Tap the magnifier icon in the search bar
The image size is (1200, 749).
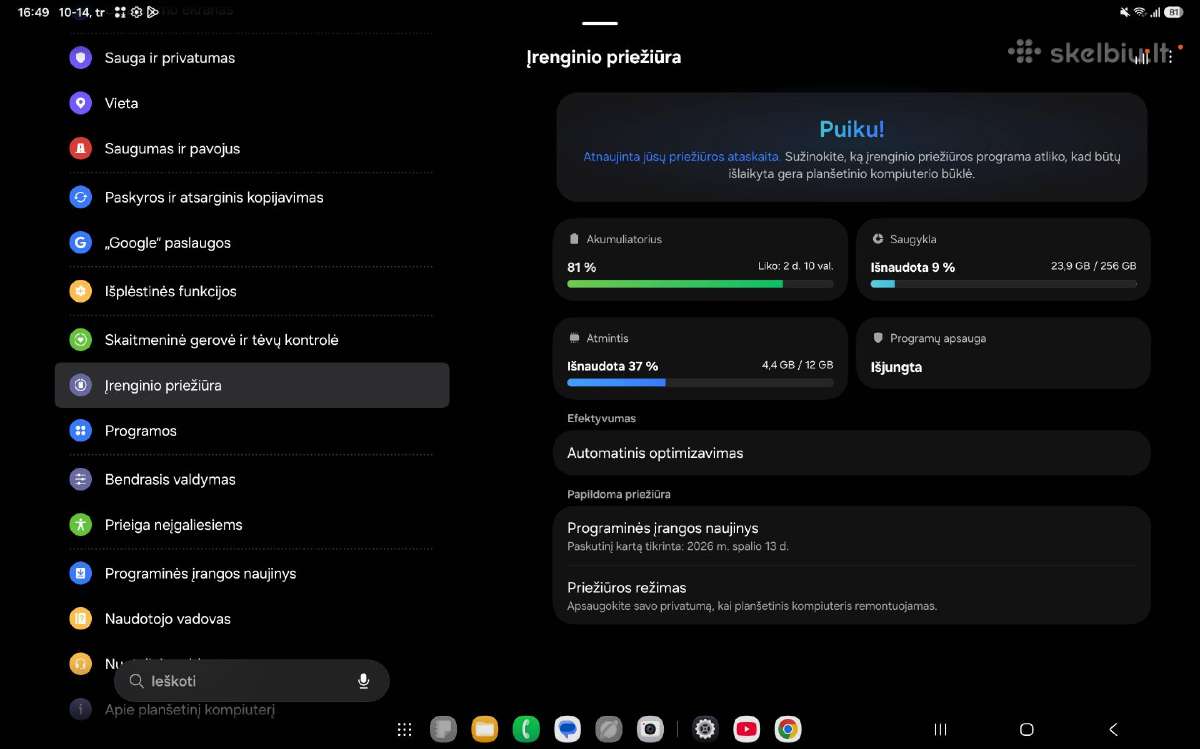[137, 681]
